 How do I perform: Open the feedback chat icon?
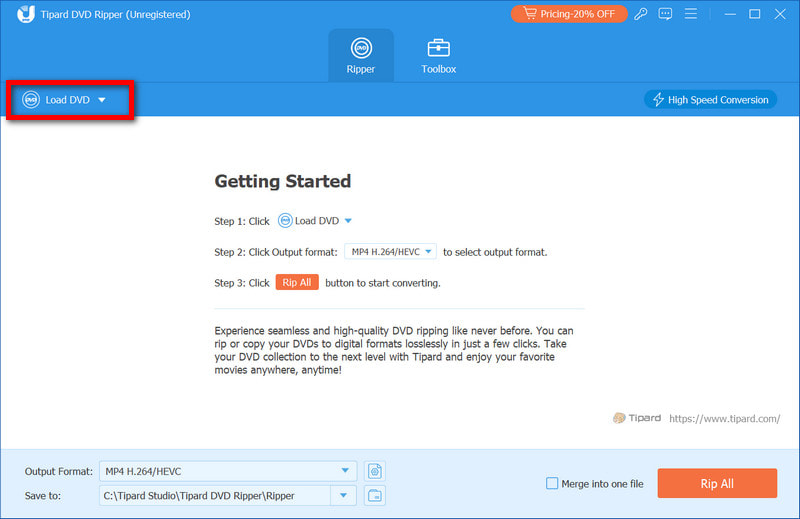665,14
